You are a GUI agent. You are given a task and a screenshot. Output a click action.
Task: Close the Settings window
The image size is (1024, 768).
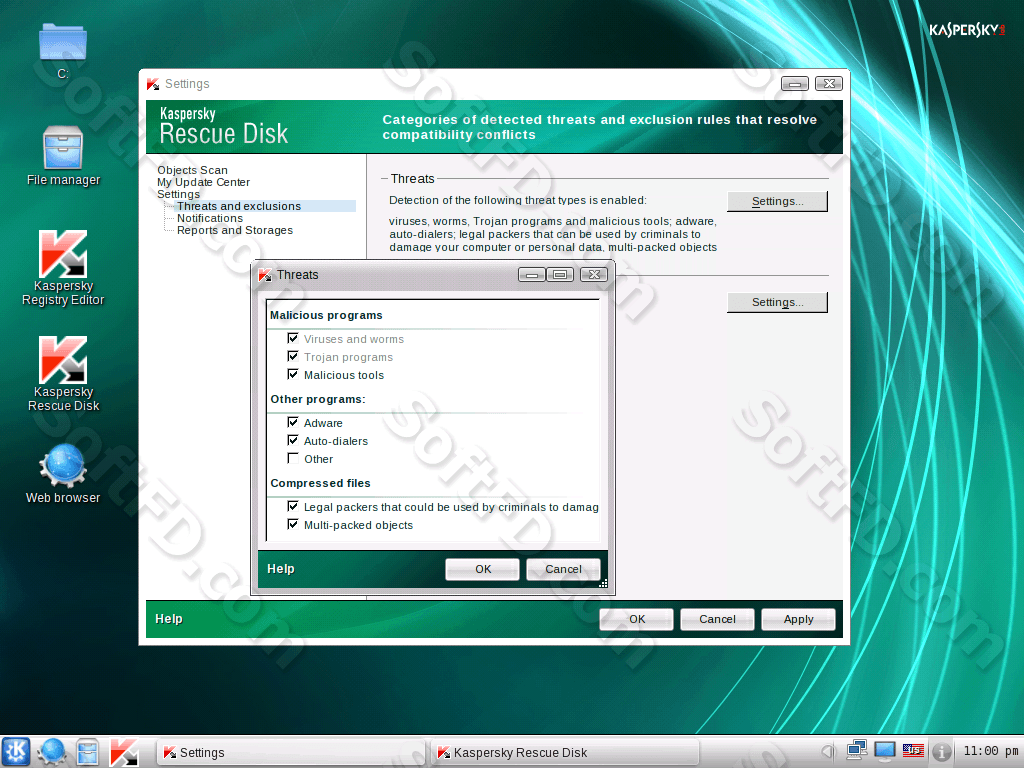click(x=829, y=84)
